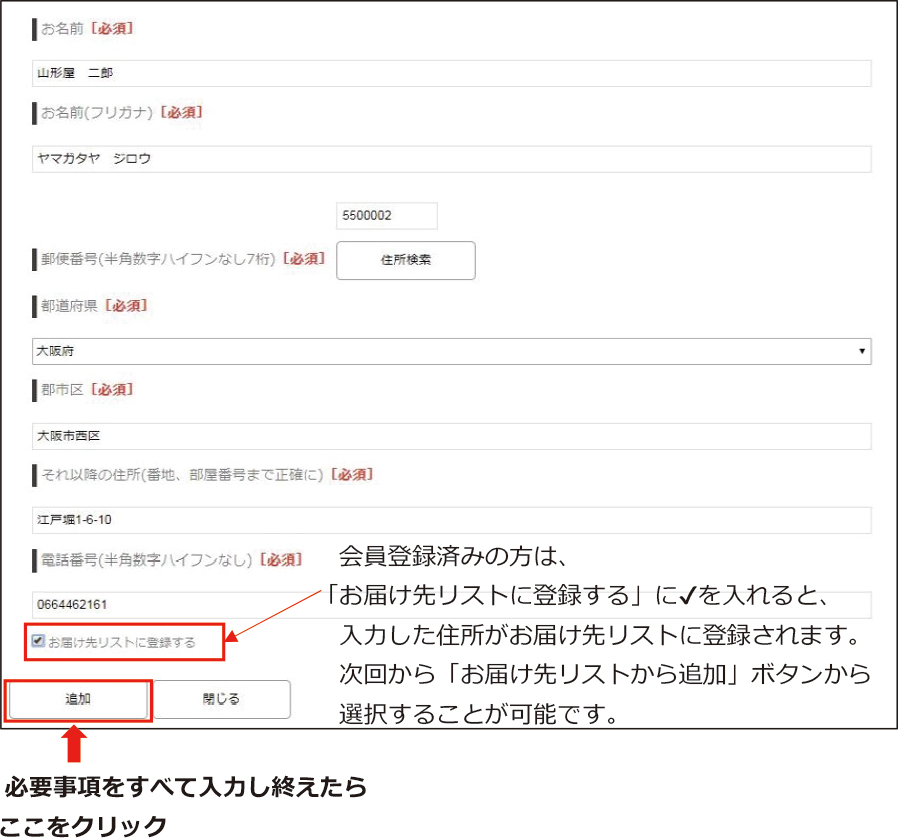Click the 郵便番号 label text

tap(157, 259)
